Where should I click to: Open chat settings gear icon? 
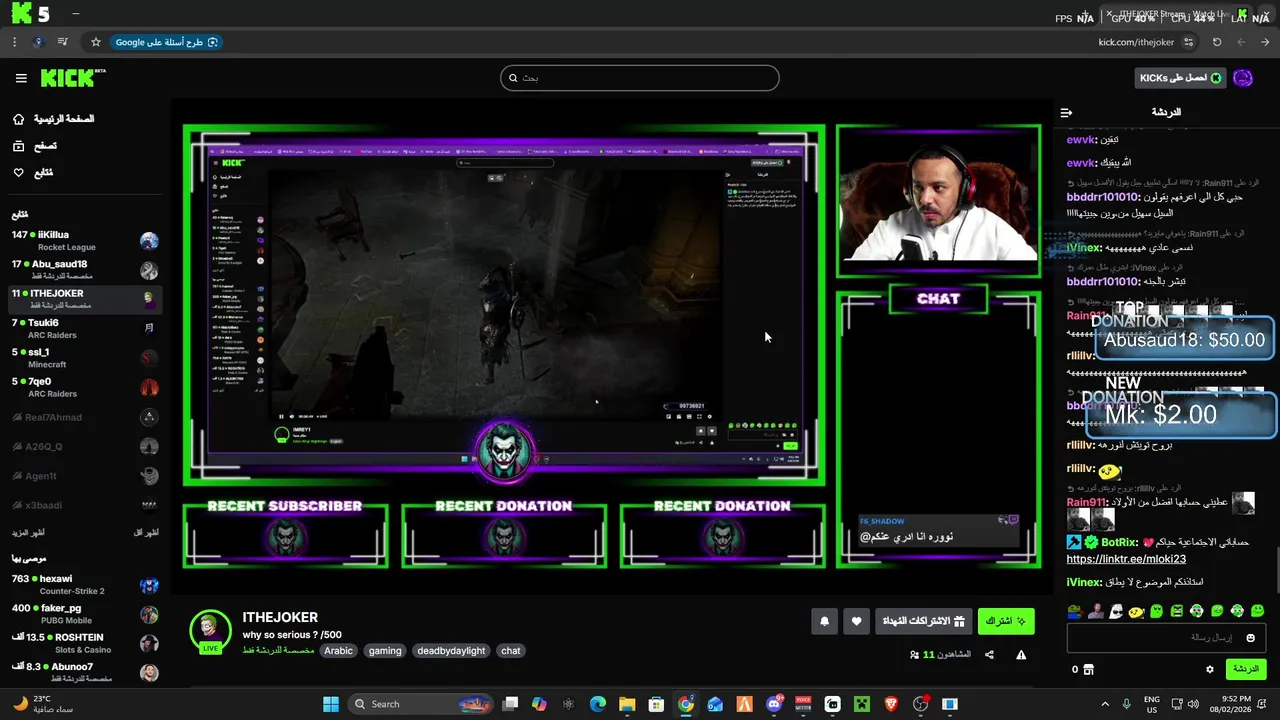coord(1210,669)
